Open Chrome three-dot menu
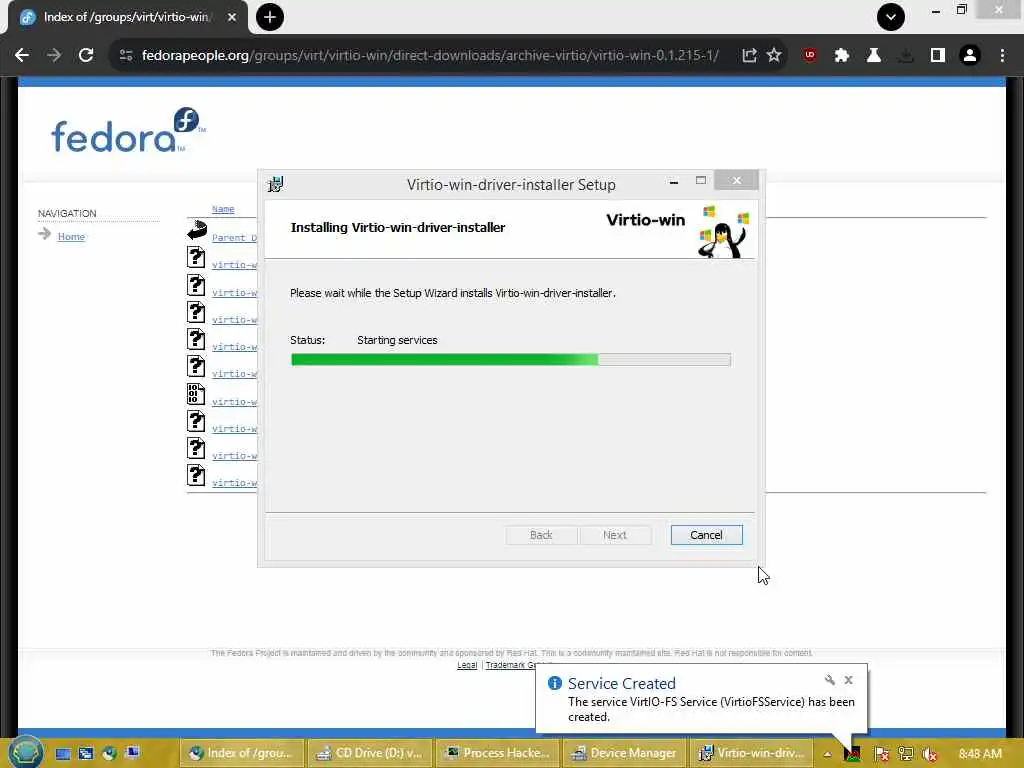The height and width of the screenshot is (768, 1024). (x=1002, y=56)
